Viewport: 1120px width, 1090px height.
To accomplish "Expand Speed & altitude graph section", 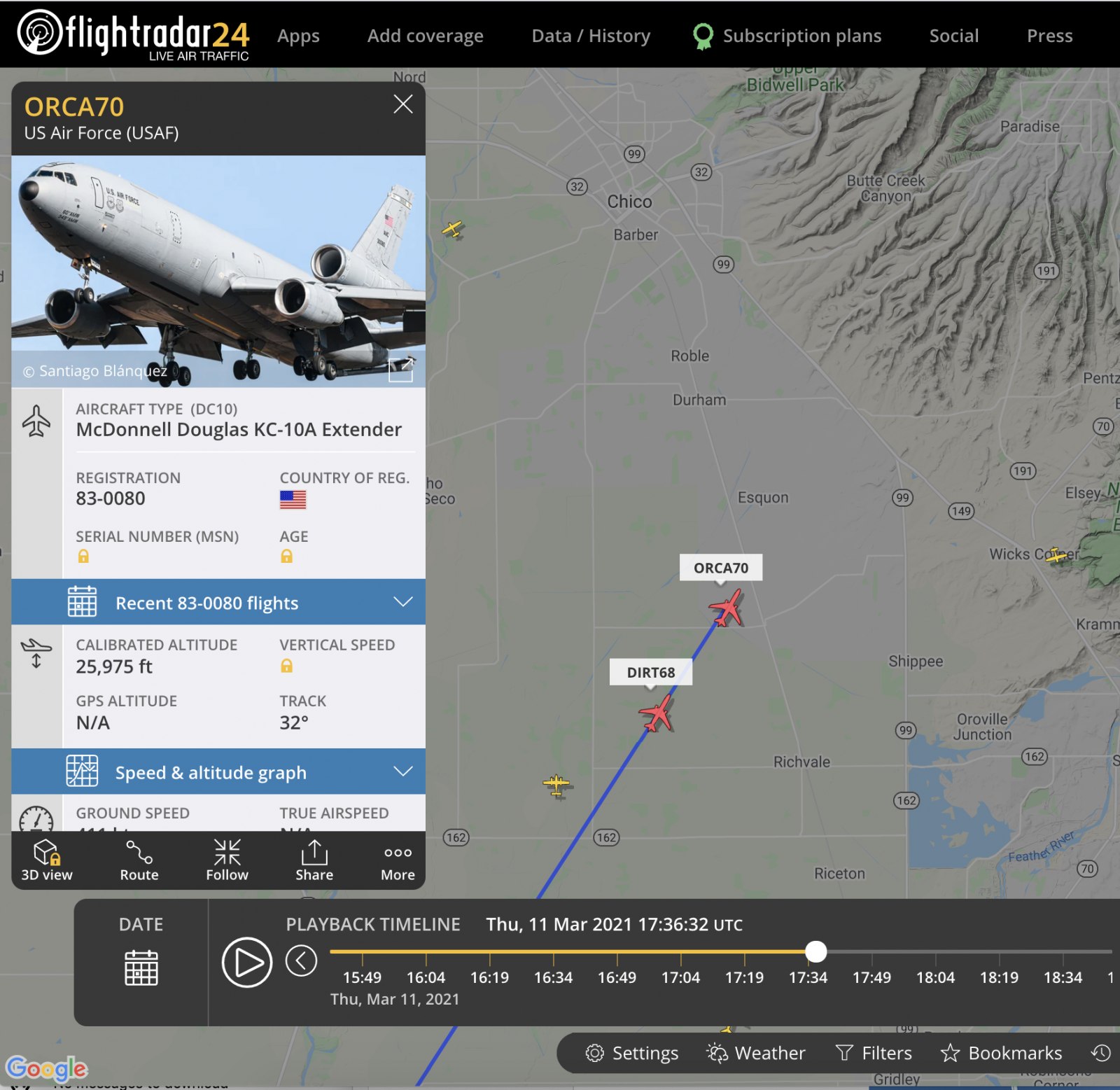I will (218, 771).
